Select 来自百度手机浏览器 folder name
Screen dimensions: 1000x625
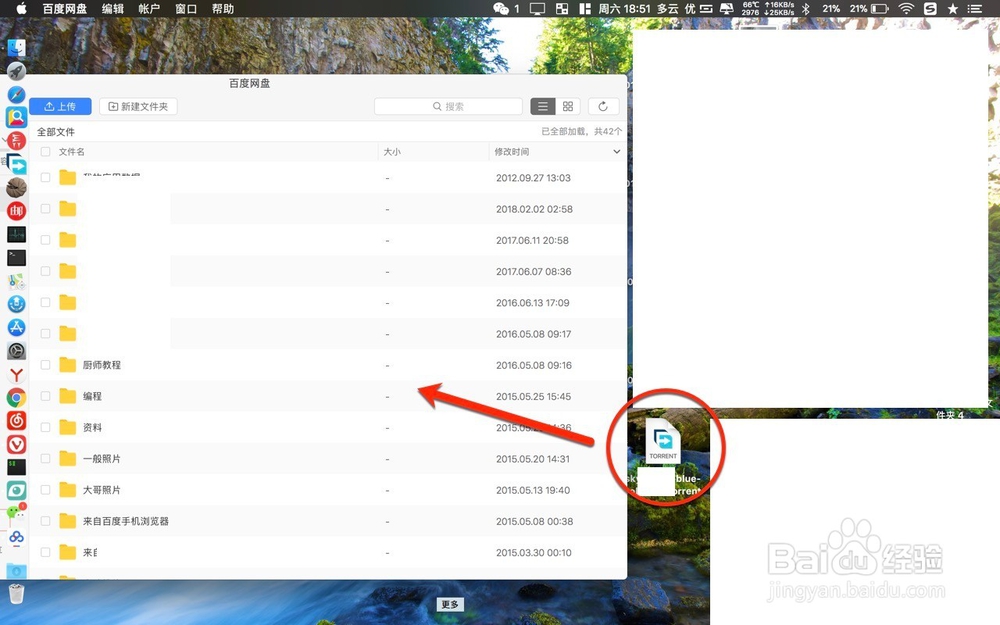point(126,521)
